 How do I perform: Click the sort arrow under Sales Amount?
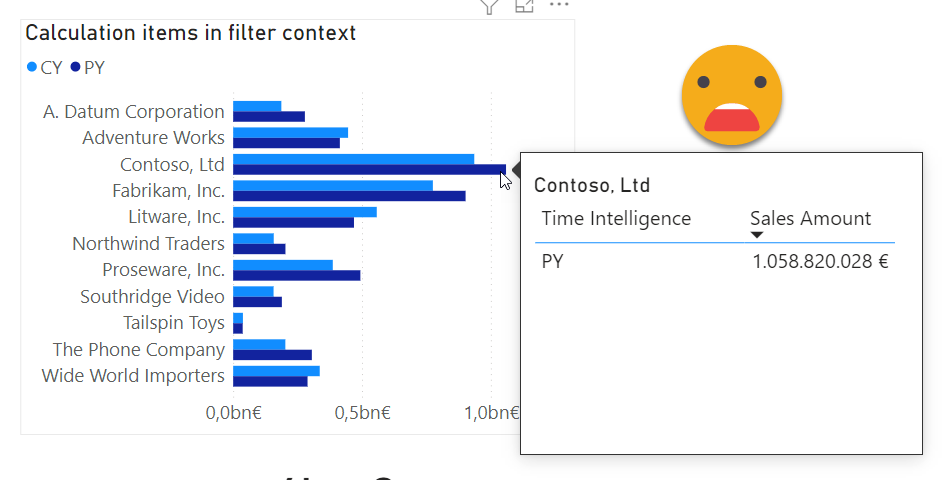[x=757, y=235]
